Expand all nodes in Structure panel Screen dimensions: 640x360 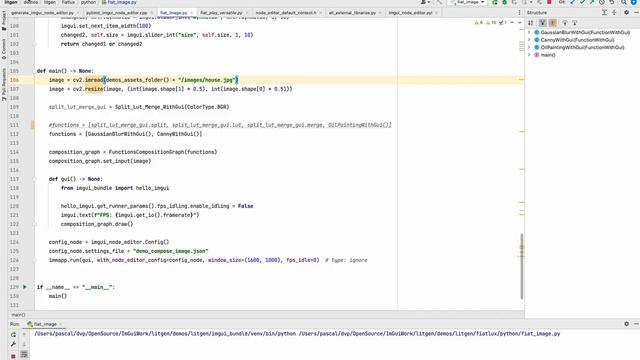(604, 13)
